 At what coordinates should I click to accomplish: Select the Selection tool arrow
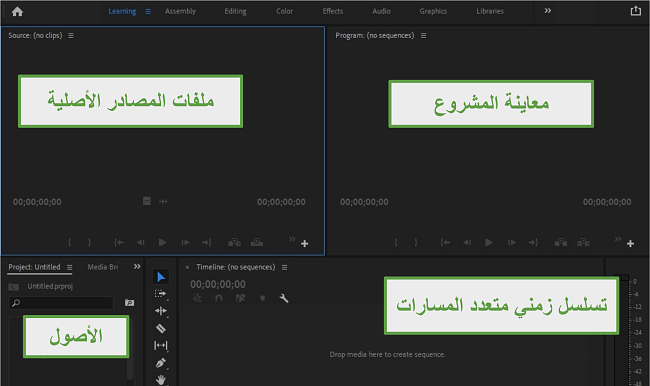(x=161, y=277)
